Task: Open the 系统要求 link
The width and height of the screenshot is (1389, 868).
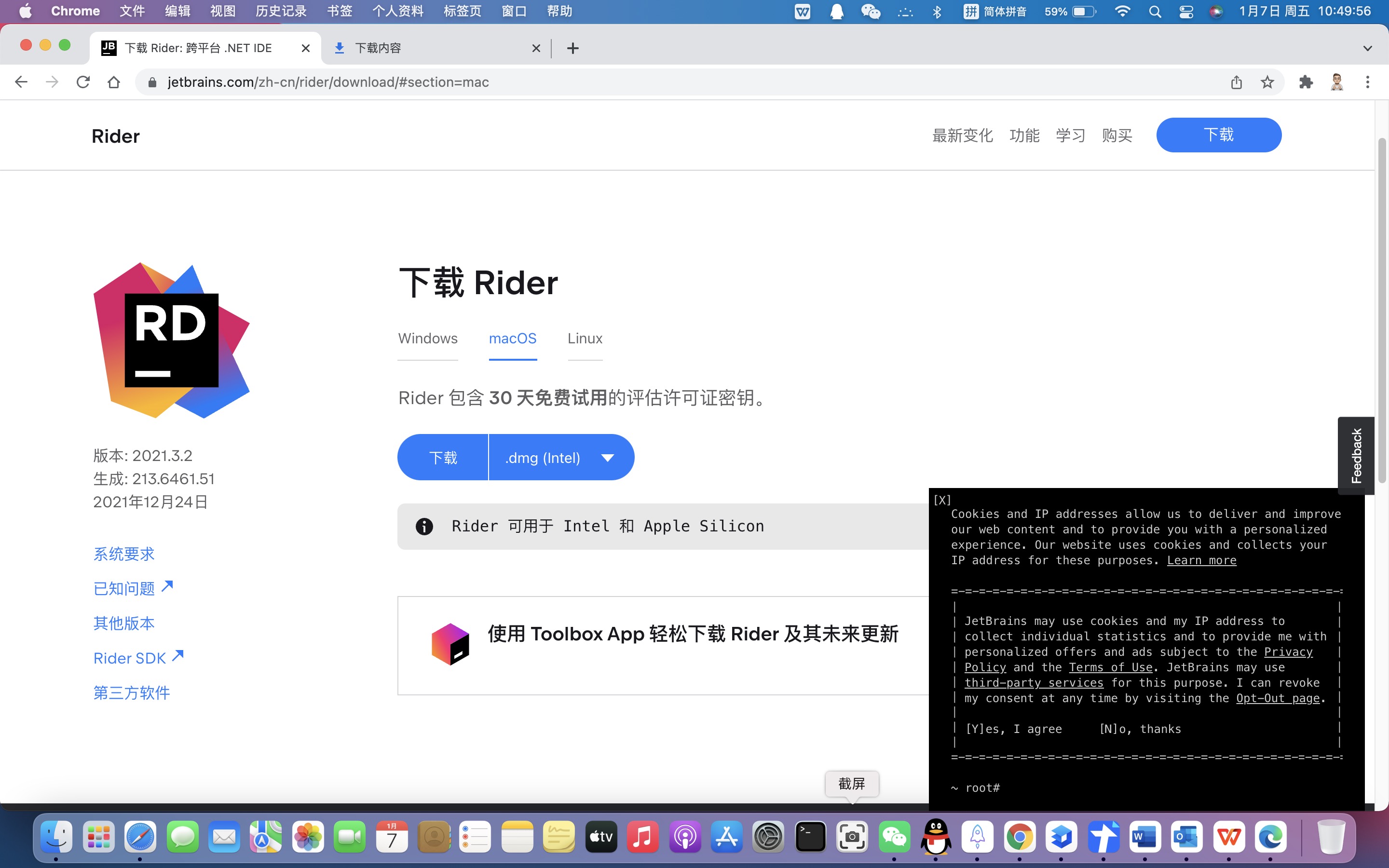Action: 124,554
